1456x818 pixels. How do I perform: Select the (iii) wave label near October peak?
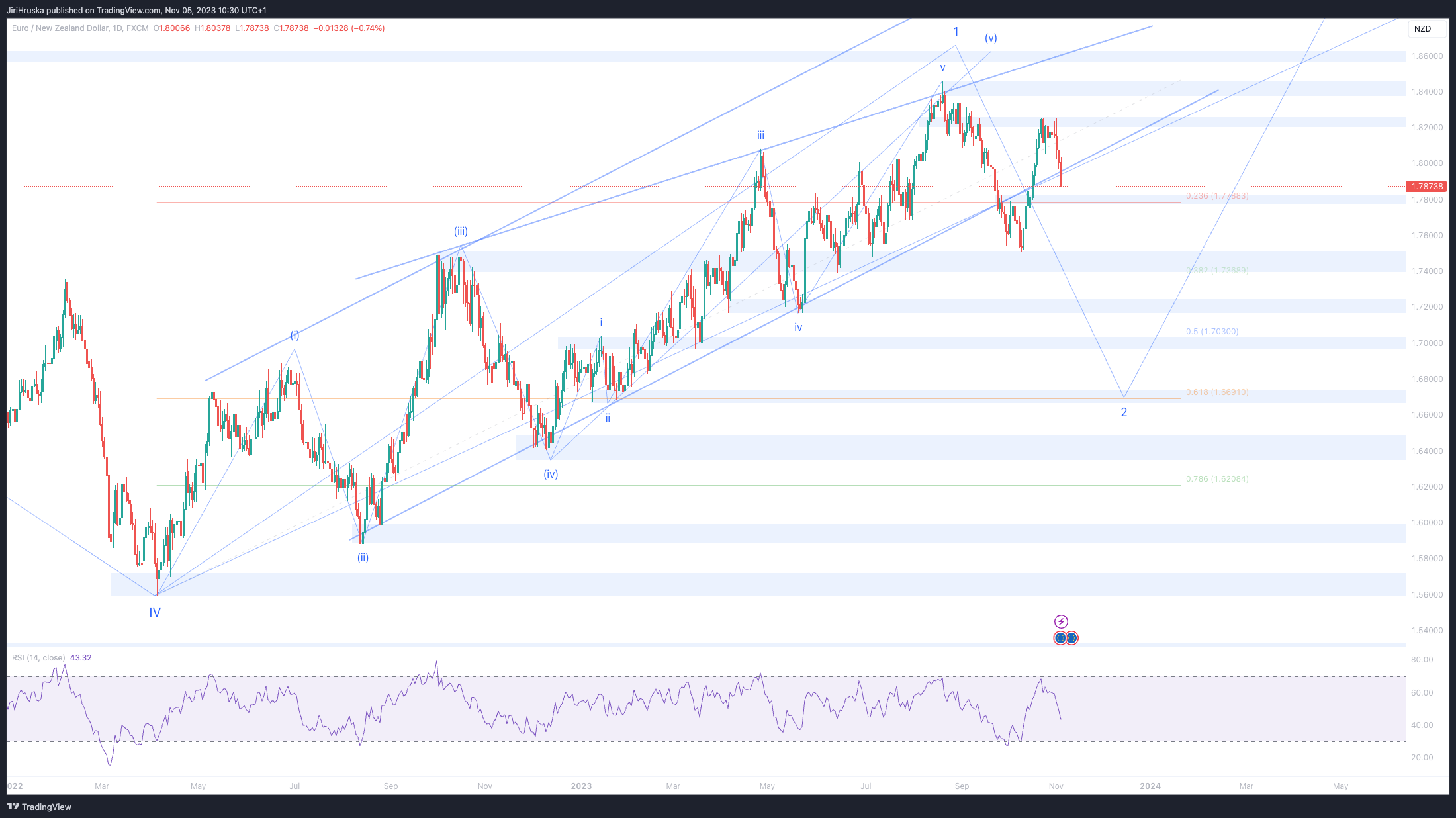(x=461, y=231)
